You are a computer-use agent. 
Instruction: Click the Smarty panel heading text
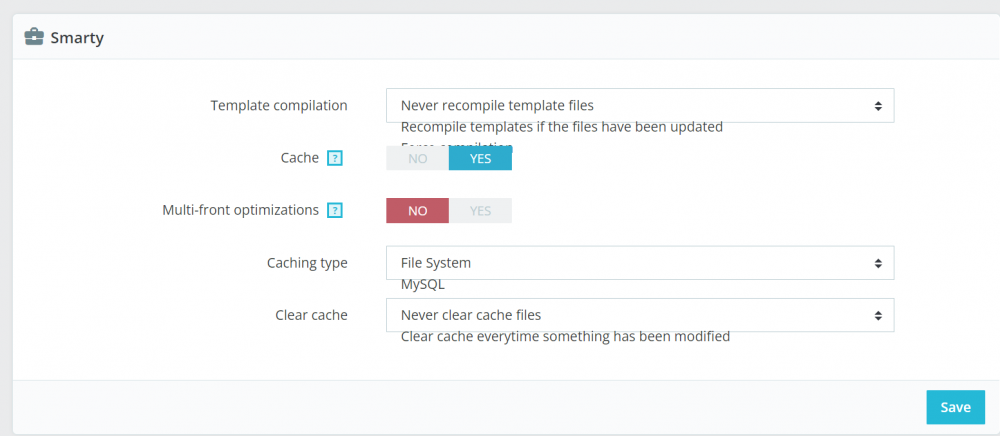point(77,38)
